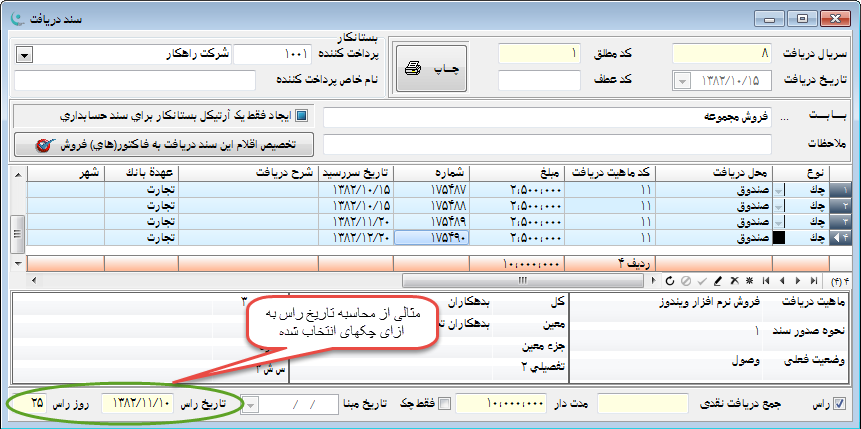This screenshot has height=429, width=861.
Task: Open the تاریخ دریافت date dropdown
Action: (682, 80)
